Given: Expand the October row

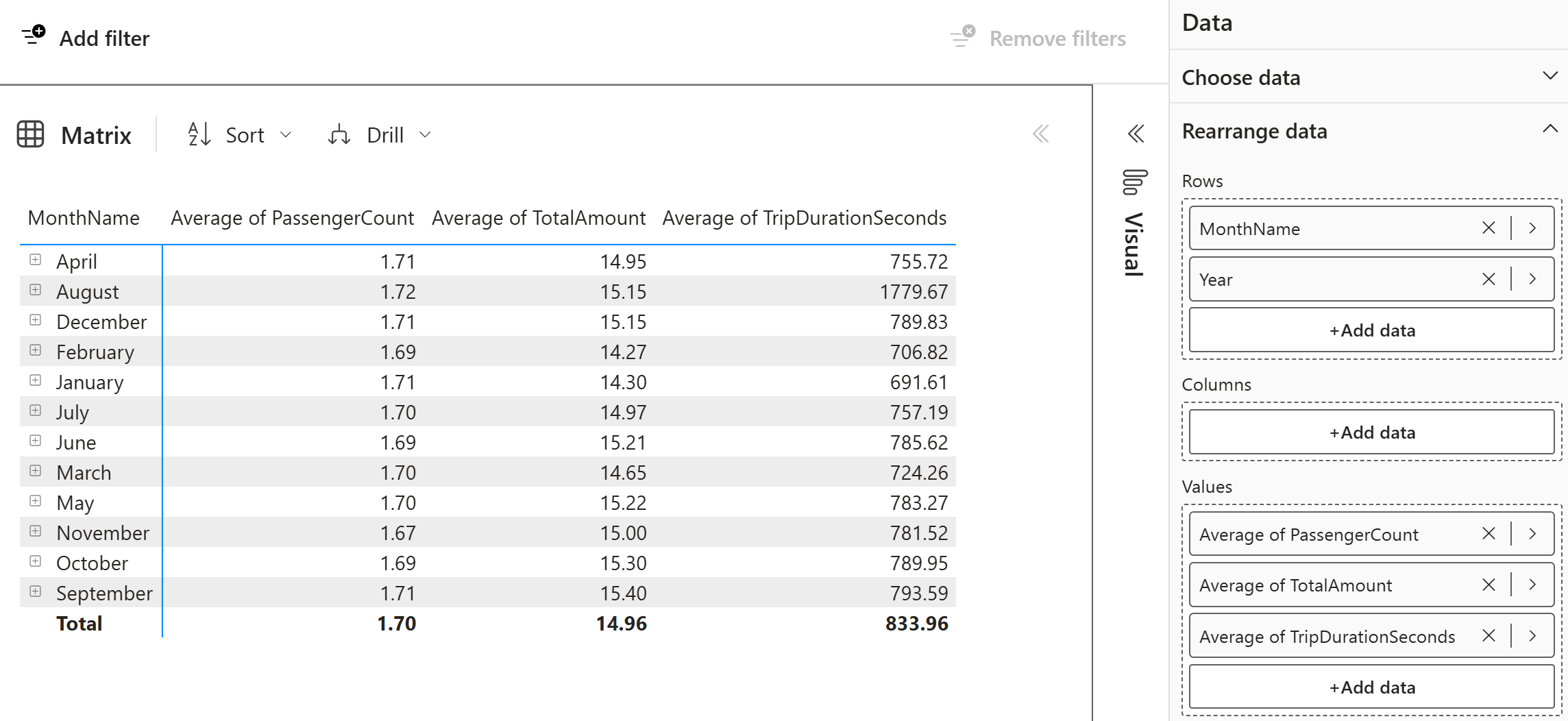Looking at the screenshot, I should [x=36, y=561].
